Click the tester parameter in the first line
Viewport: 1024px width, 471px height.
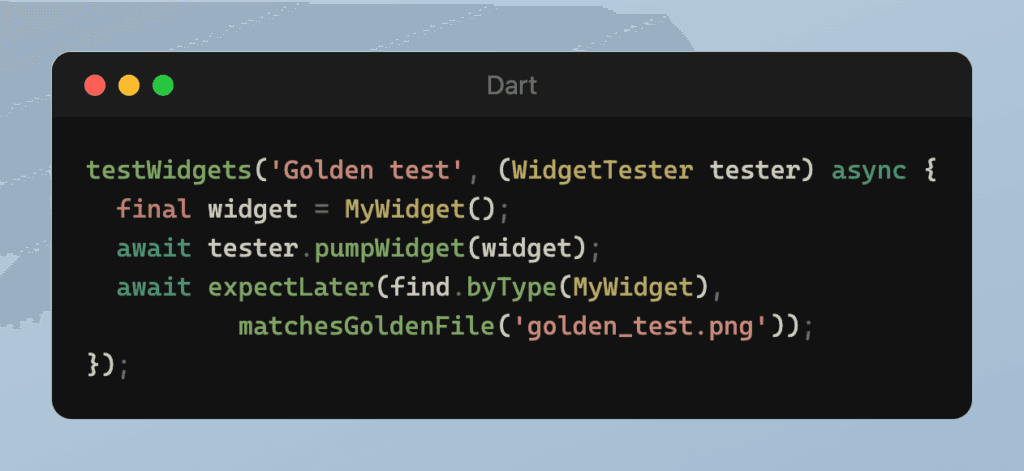tap(755, 170)
